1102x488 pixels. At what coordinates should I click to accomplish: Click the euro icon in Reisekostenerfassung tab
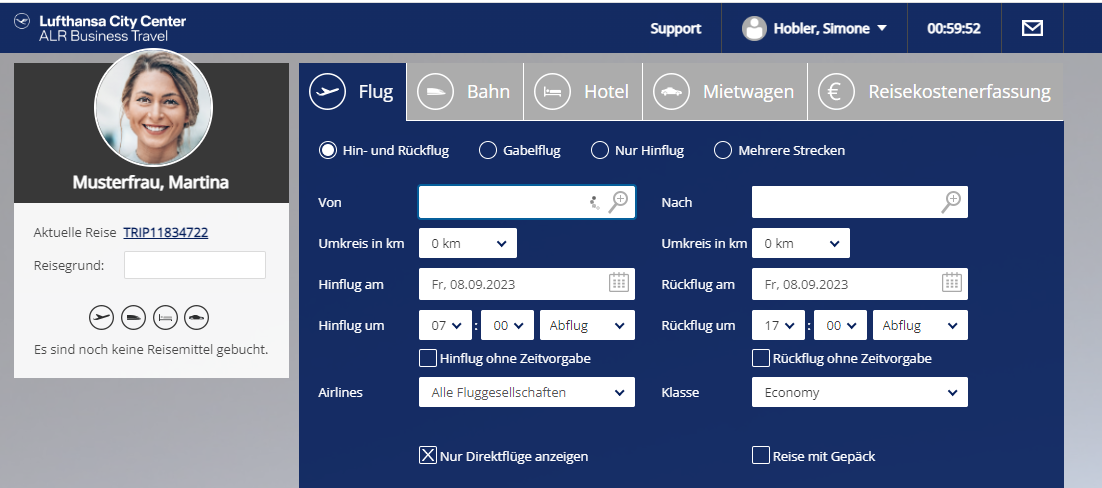836,92
